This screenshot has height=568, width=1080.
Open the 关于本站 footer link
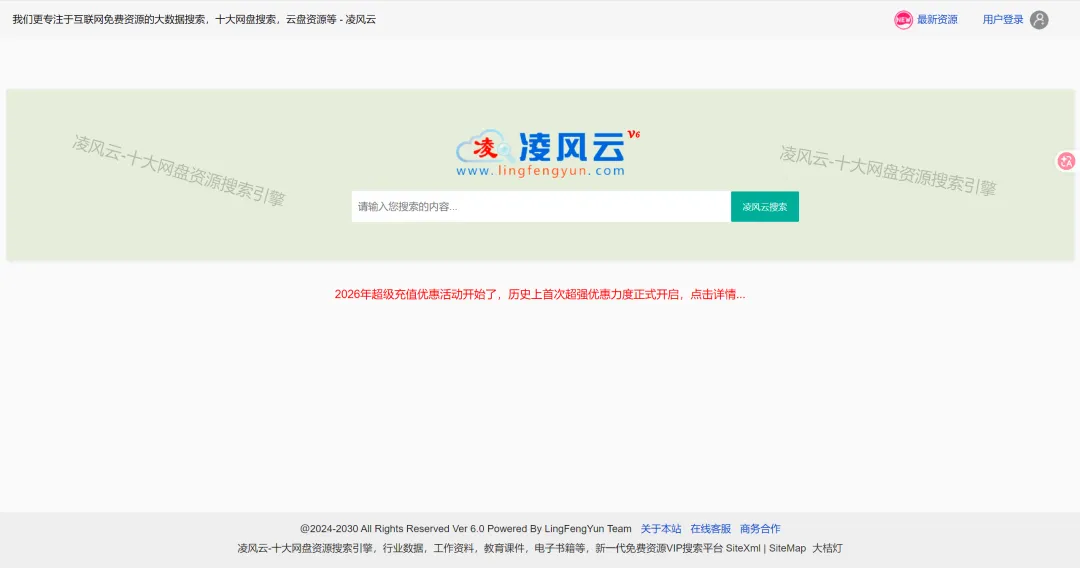pos(661,529)
